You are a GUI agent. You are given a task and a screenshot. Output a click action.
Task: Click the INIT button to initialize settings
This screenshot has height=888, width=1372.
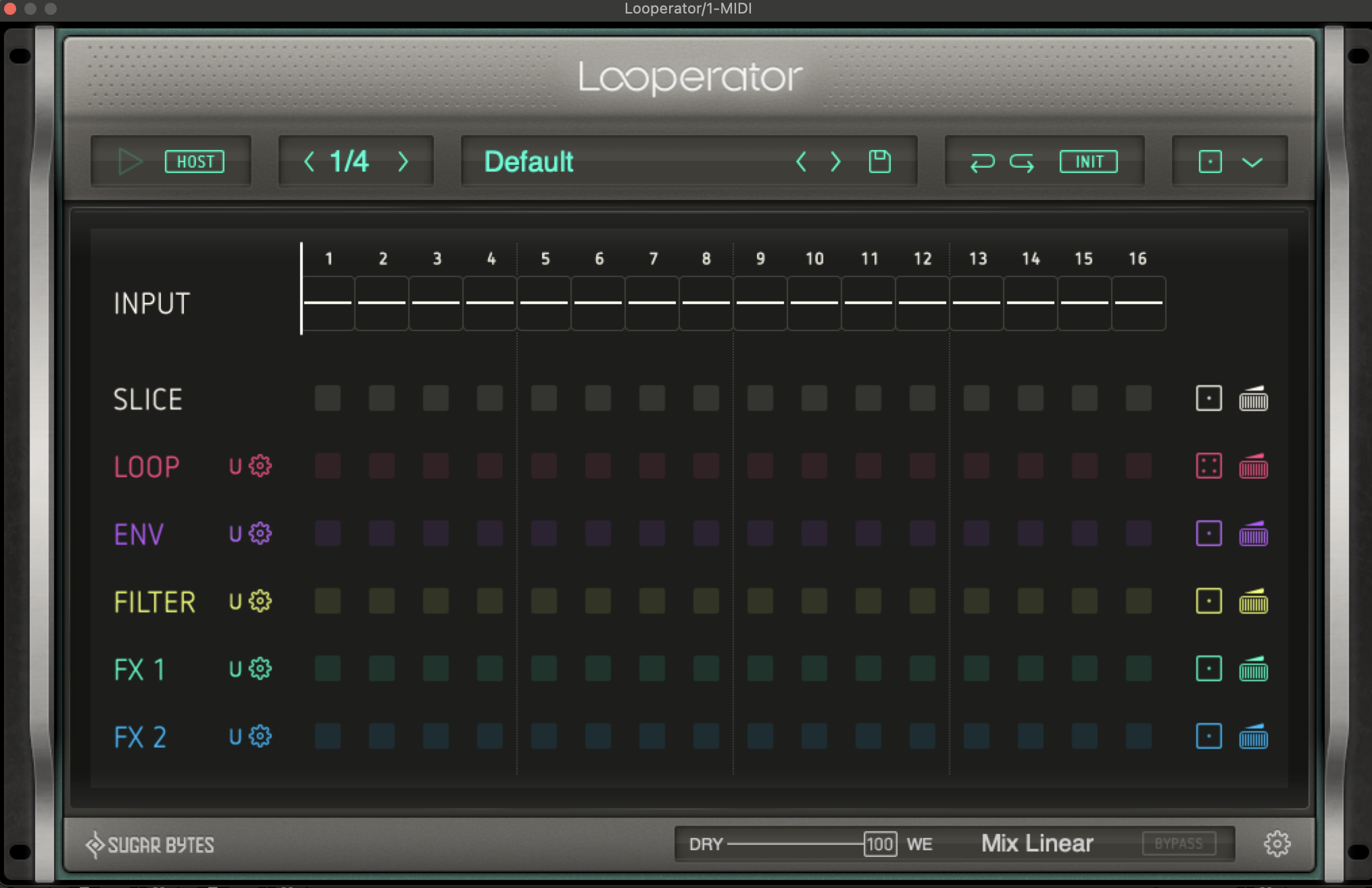pyautogui.click(x=1088, y=162)
